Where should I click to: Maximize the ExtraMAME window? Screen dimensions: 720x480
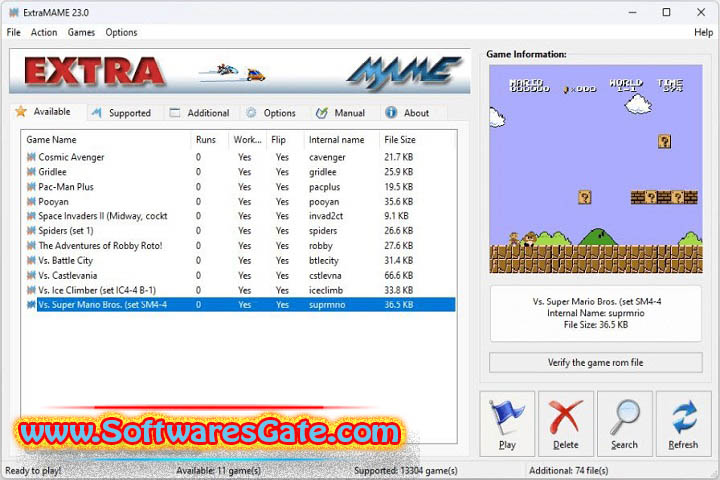click(666, 12)
